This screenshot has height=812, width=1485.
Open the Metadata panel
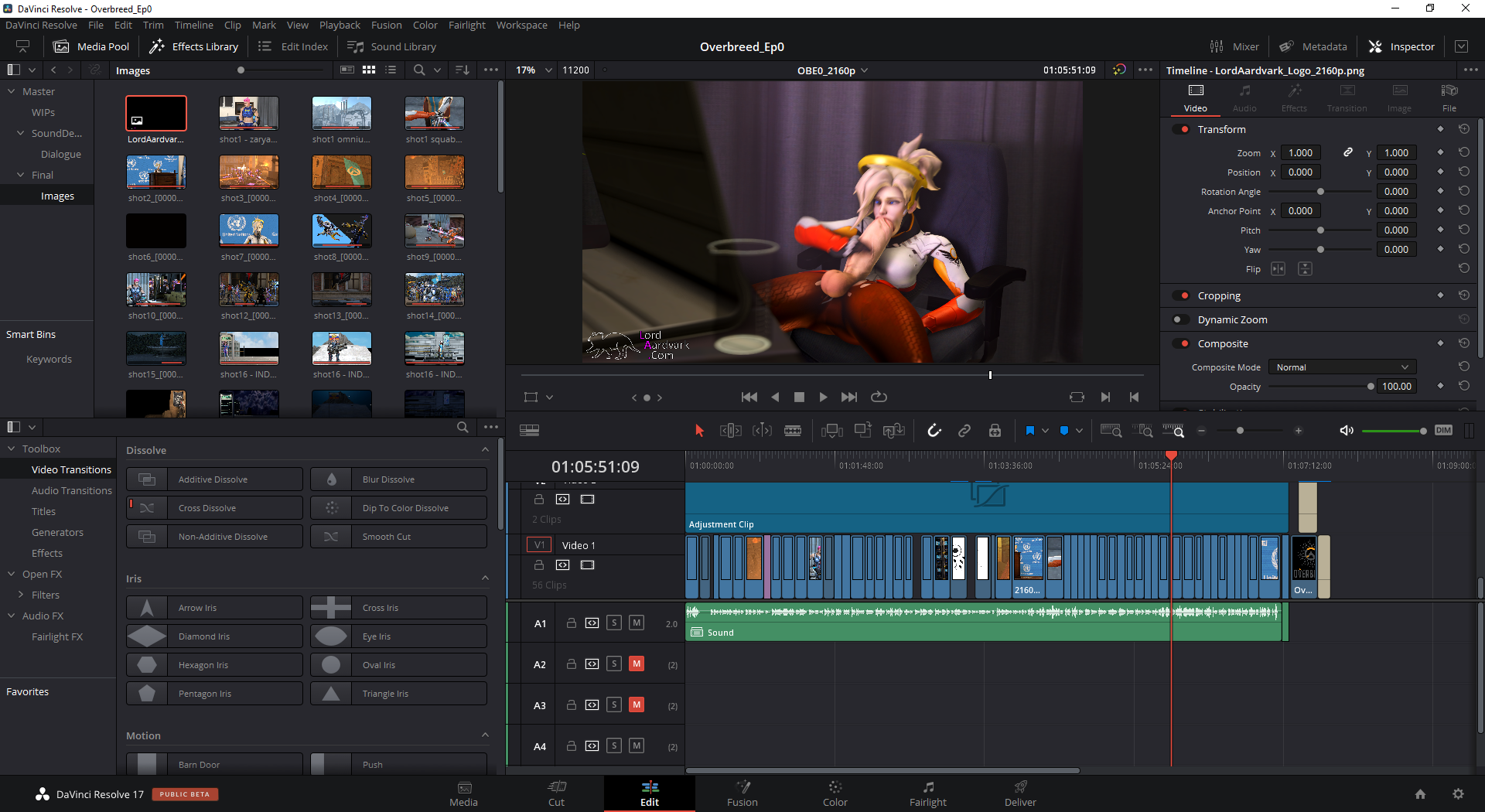(x=1313, y=46)
